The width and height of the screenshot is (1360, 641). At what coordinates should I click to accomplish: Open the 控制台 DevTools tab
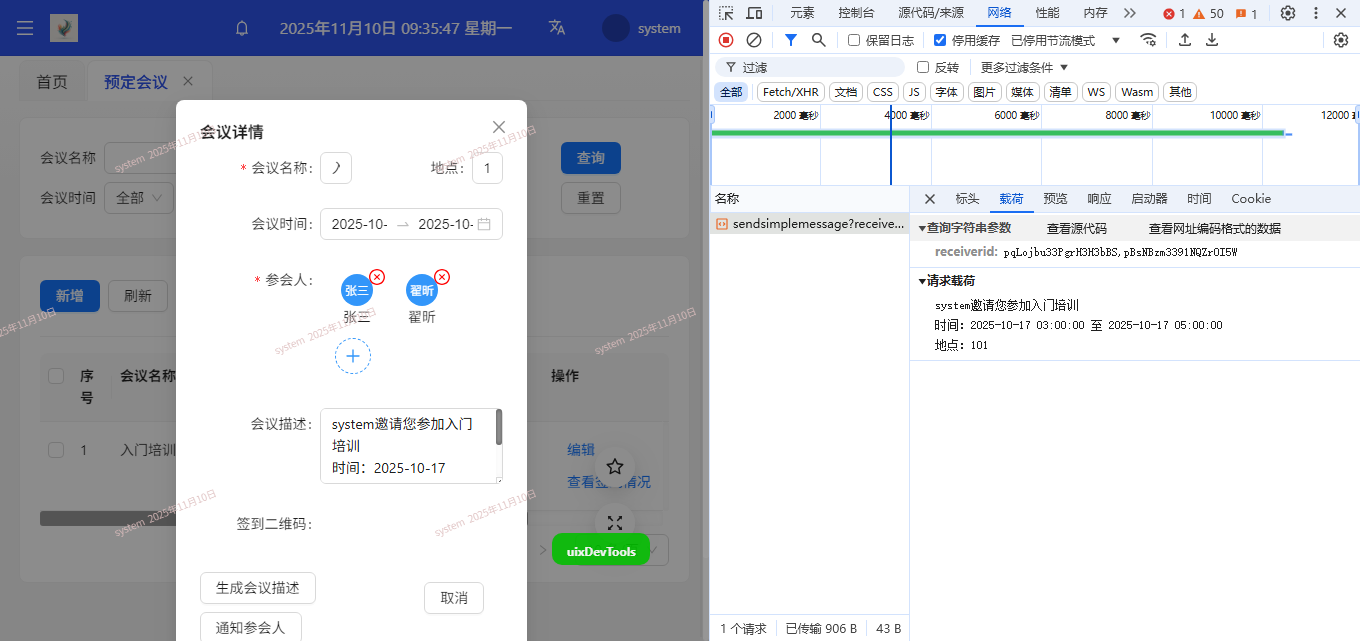pos(856,13)
